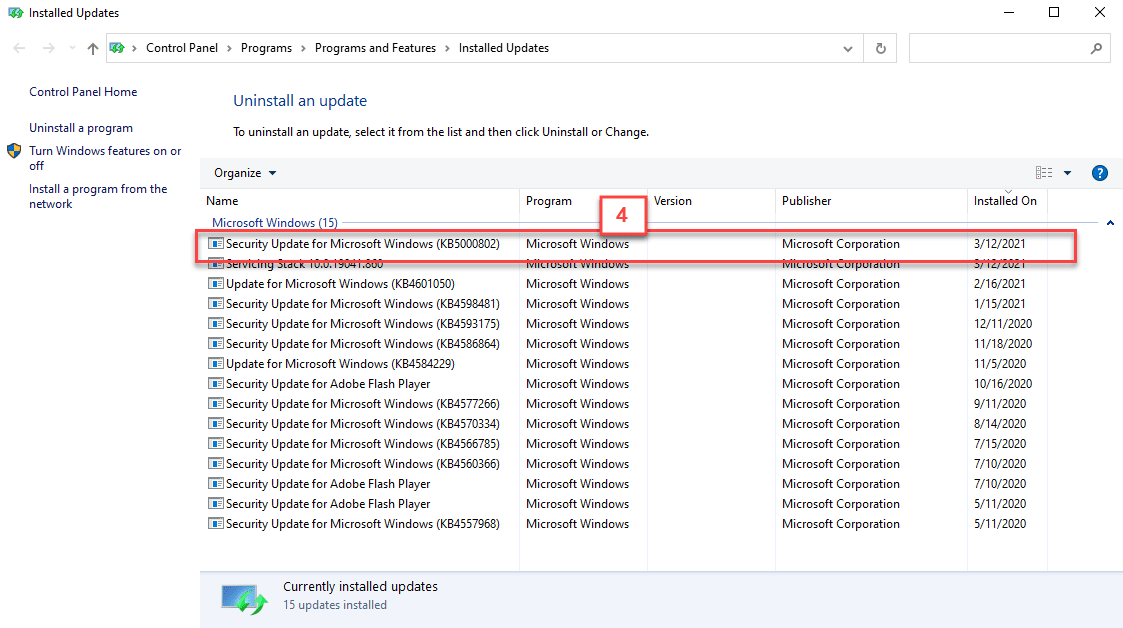Click the search magnifier icon

coord(1096,48)
